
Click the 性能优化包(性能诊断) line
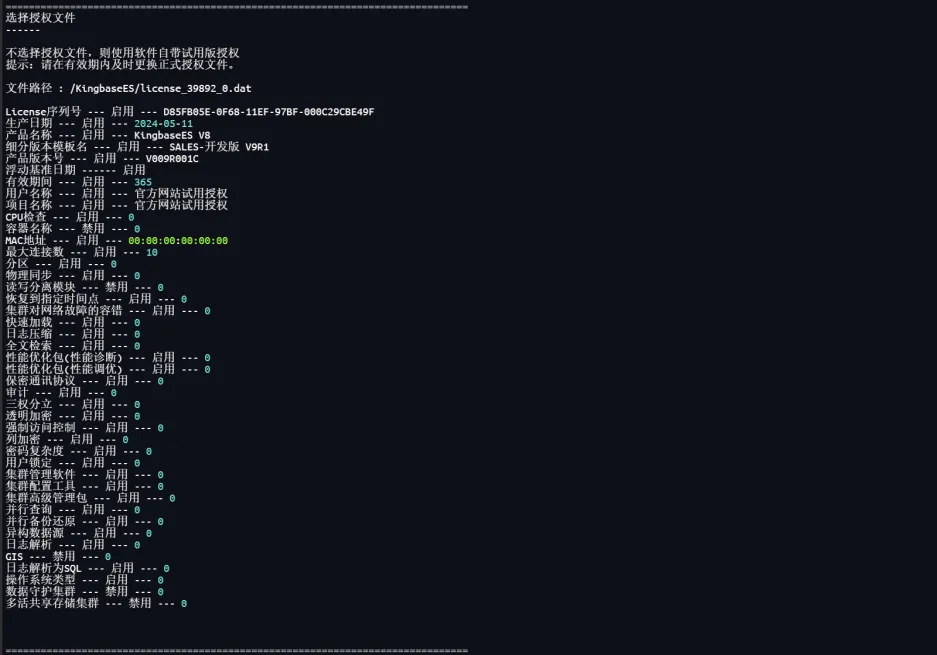[x=108, y=357]
